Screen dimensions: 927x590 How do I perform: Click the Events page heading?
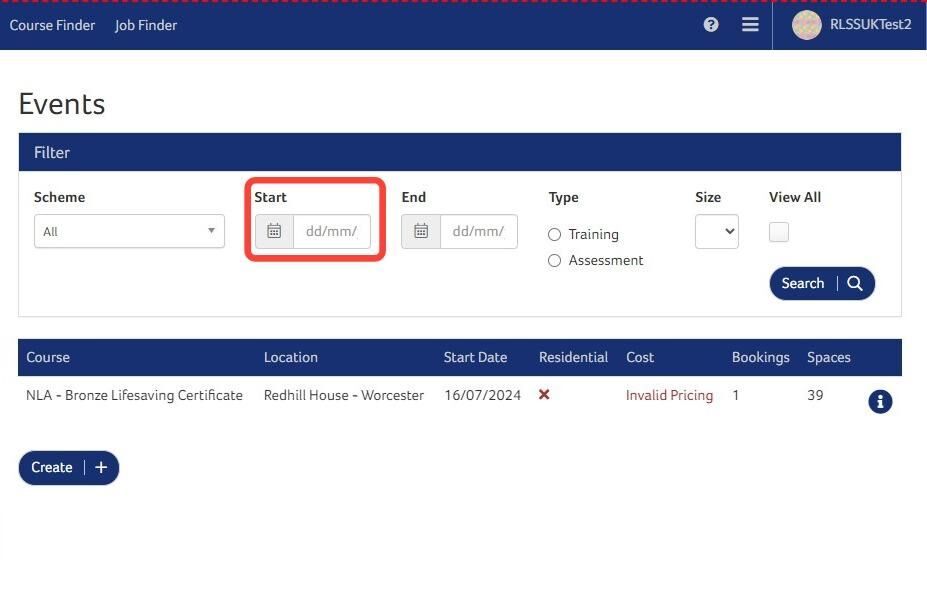click(x=62, y=104)
